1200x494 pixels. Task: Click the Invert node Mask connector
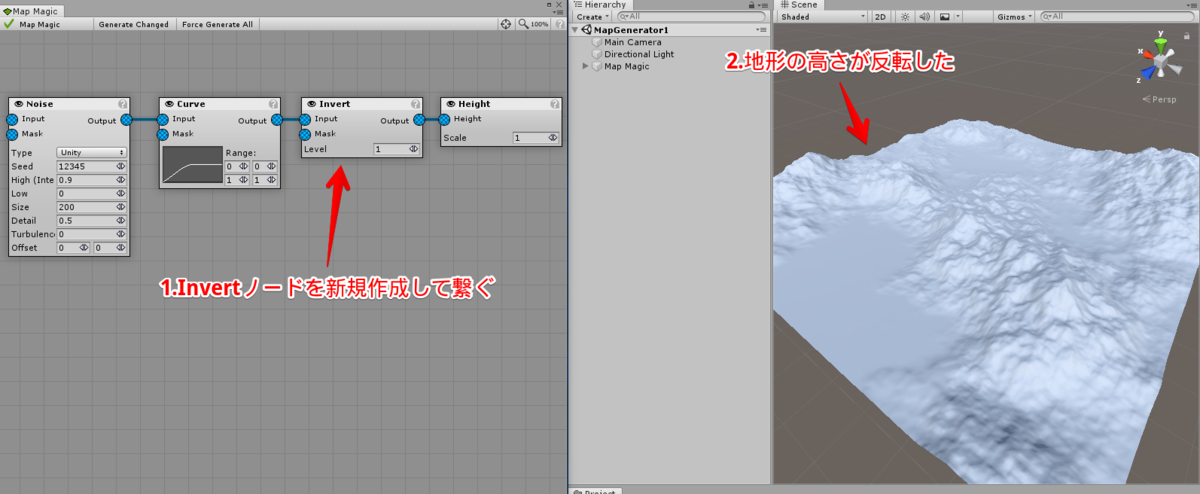(x=304, y=134)
